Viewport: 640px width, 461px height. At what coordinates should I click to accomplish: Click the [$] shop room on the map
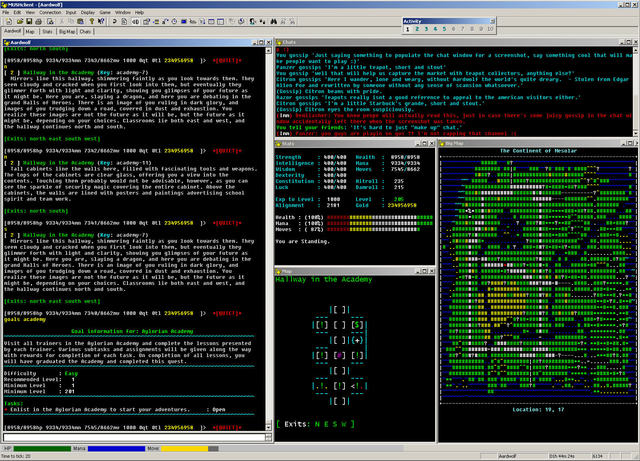tap(358, 325)
